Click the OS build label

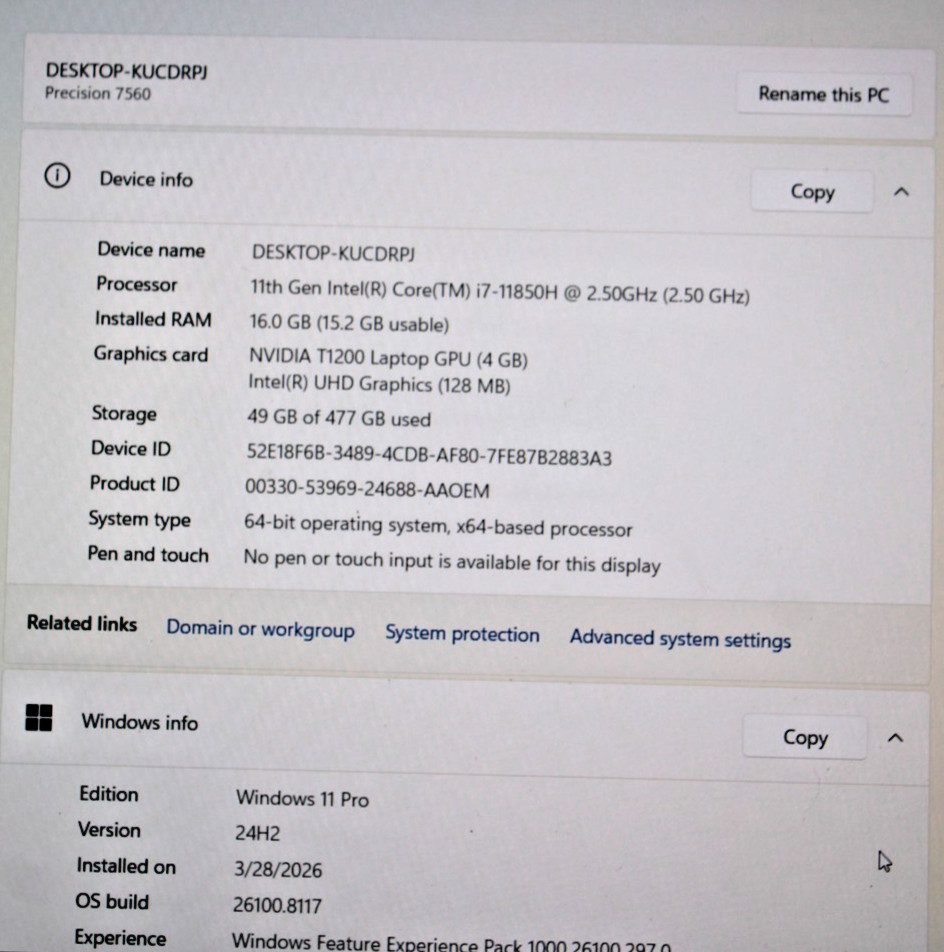point(112,902)
